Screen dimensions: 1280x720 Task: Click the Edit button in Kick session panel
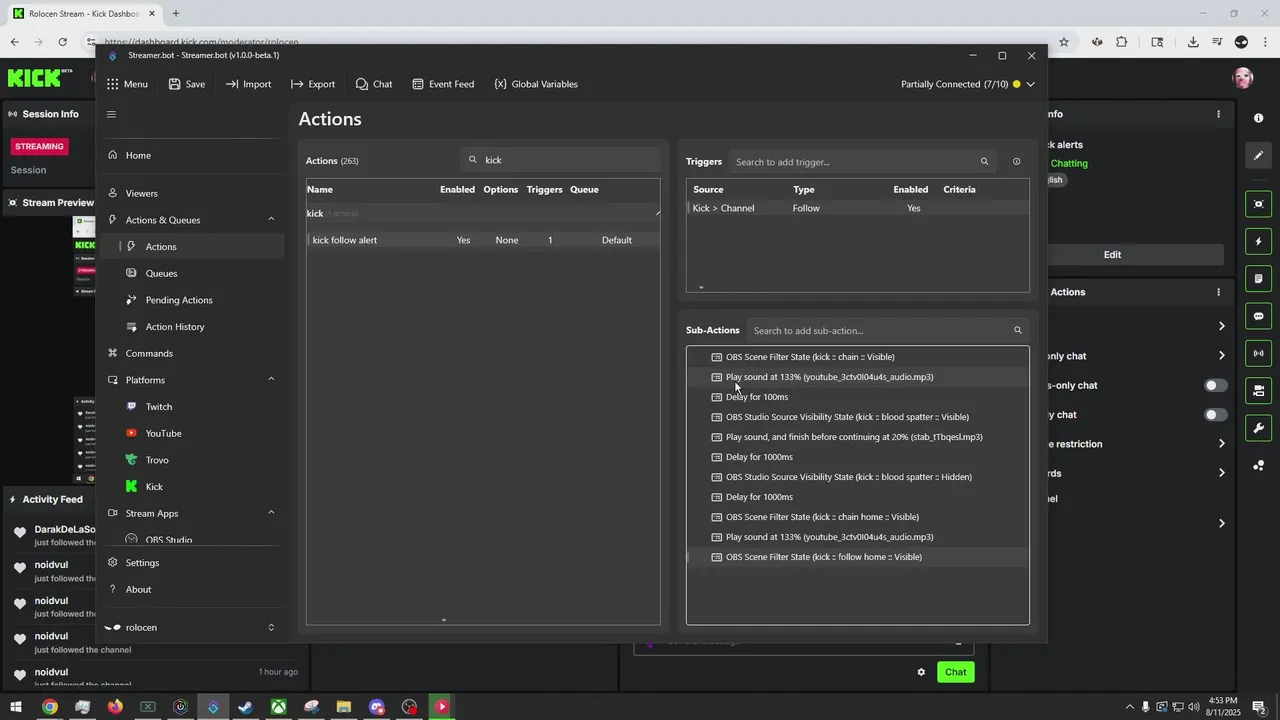[x=1112, y=255]
